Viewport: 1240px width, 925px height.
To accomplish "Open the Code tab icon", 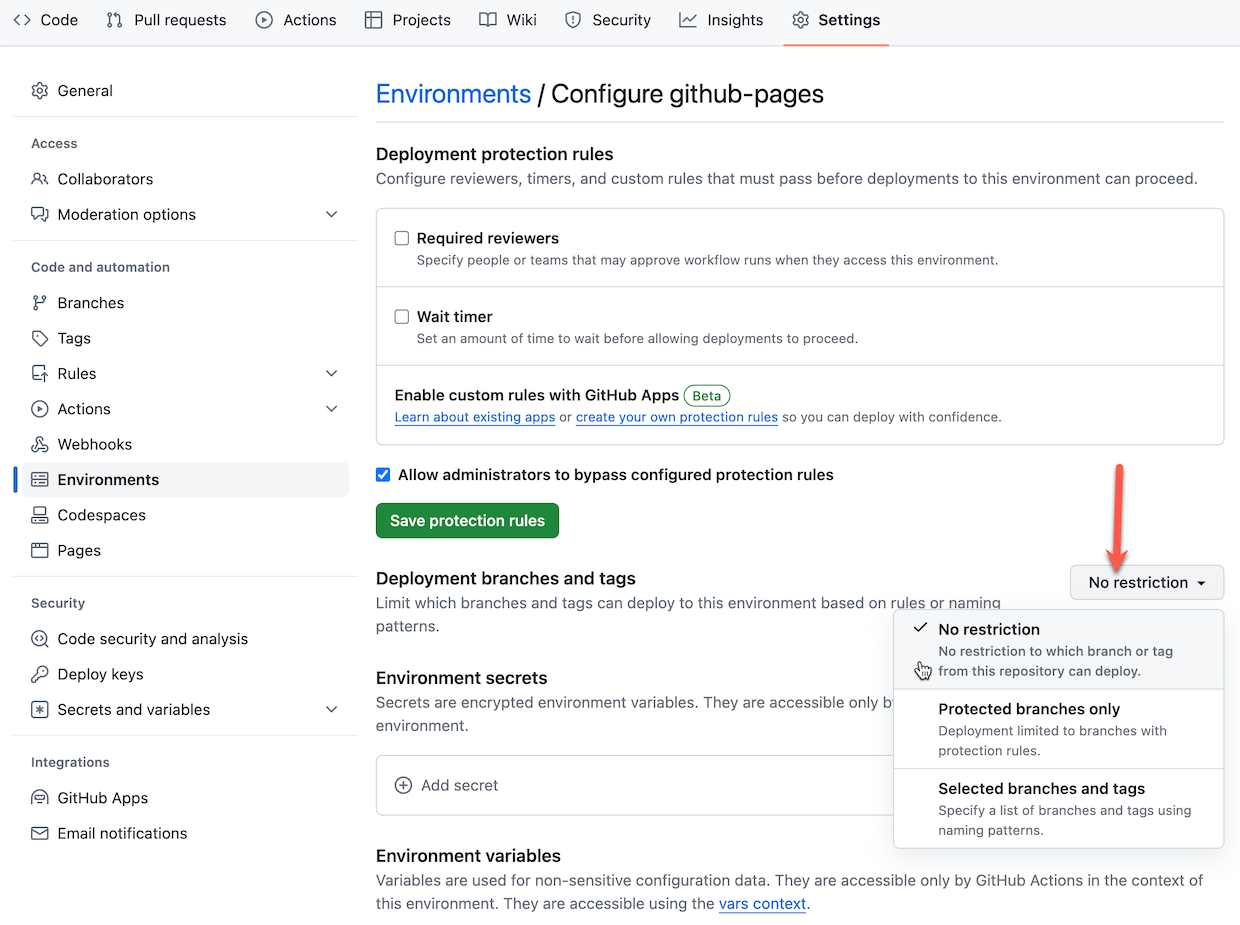I will [x=20, y=19].
